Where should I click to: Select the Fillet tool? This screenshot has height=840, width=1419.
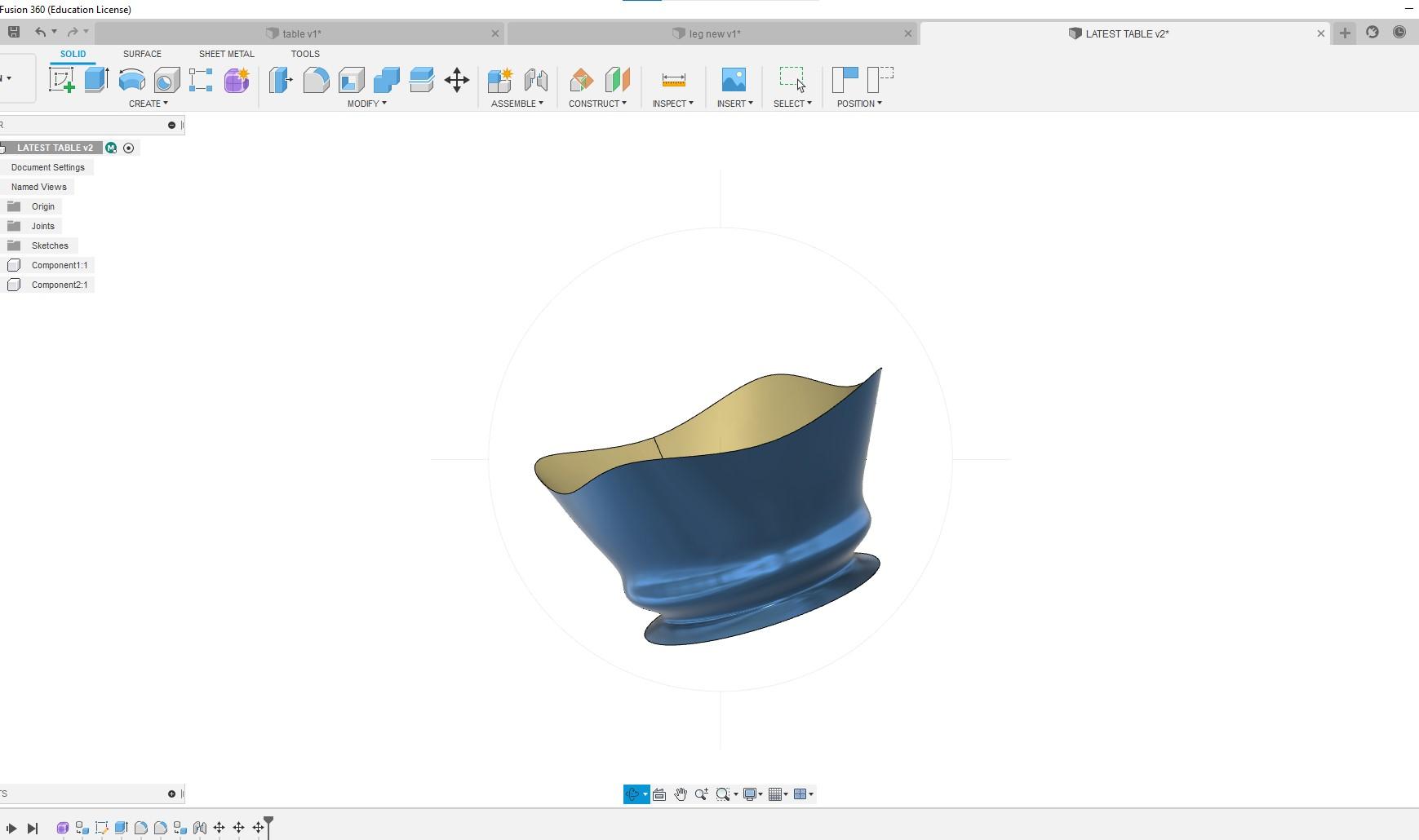tap(317, 79)
